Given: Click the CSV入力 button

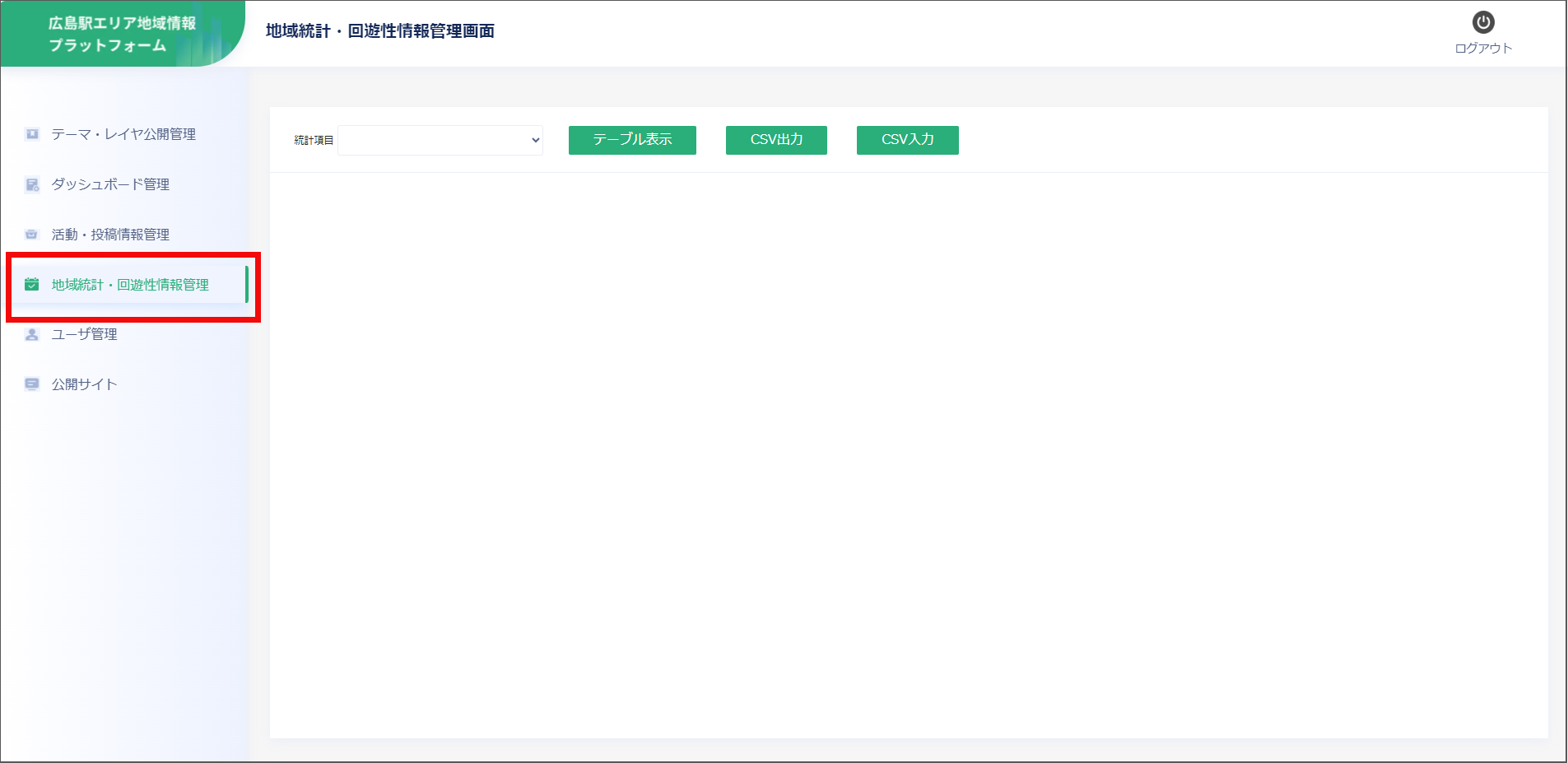Looking at the screenshot, I should [908, 140].
